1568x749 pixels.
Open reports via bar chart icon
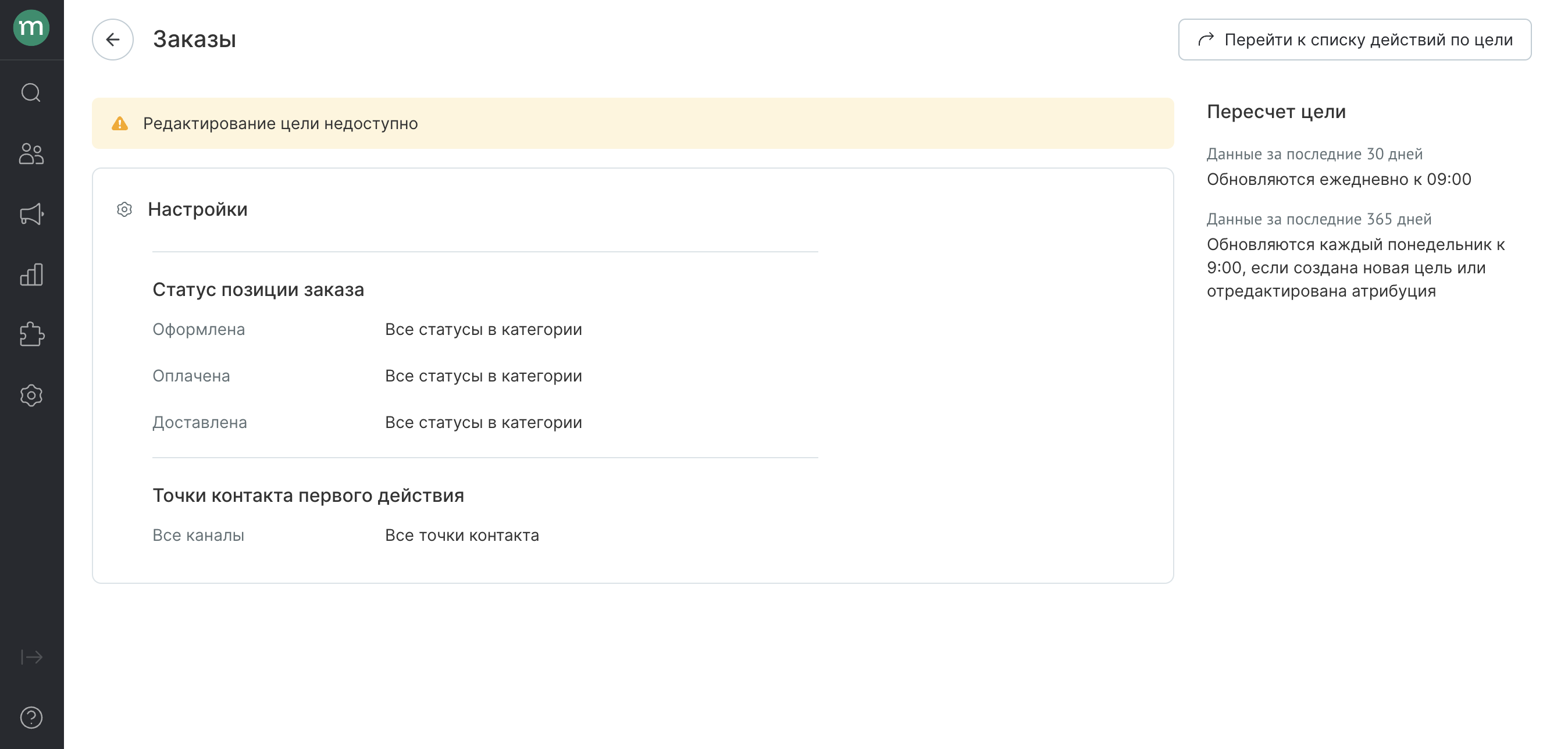click(31, 275)
